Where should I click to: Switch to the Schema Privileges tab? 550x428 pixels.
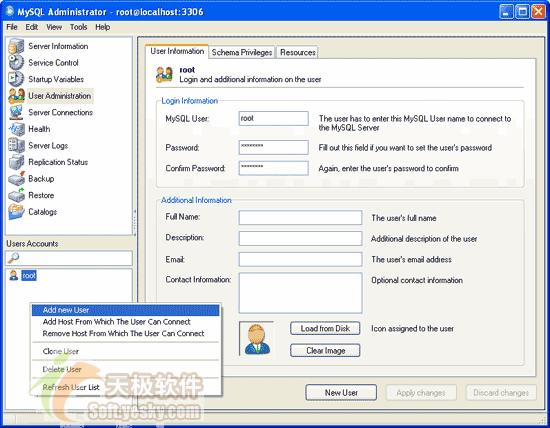coord(242,52)
